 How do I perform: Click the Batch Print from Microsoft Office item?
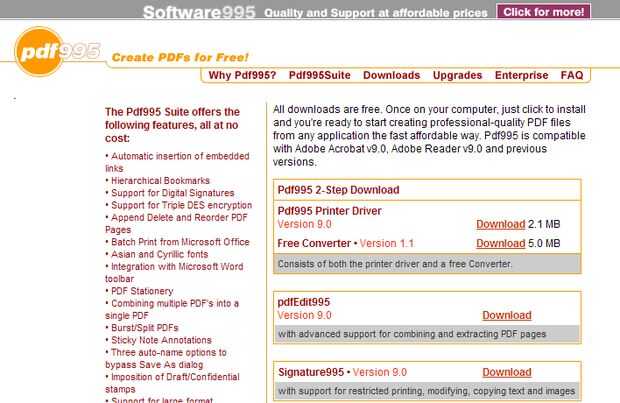[x=178, y=242]
